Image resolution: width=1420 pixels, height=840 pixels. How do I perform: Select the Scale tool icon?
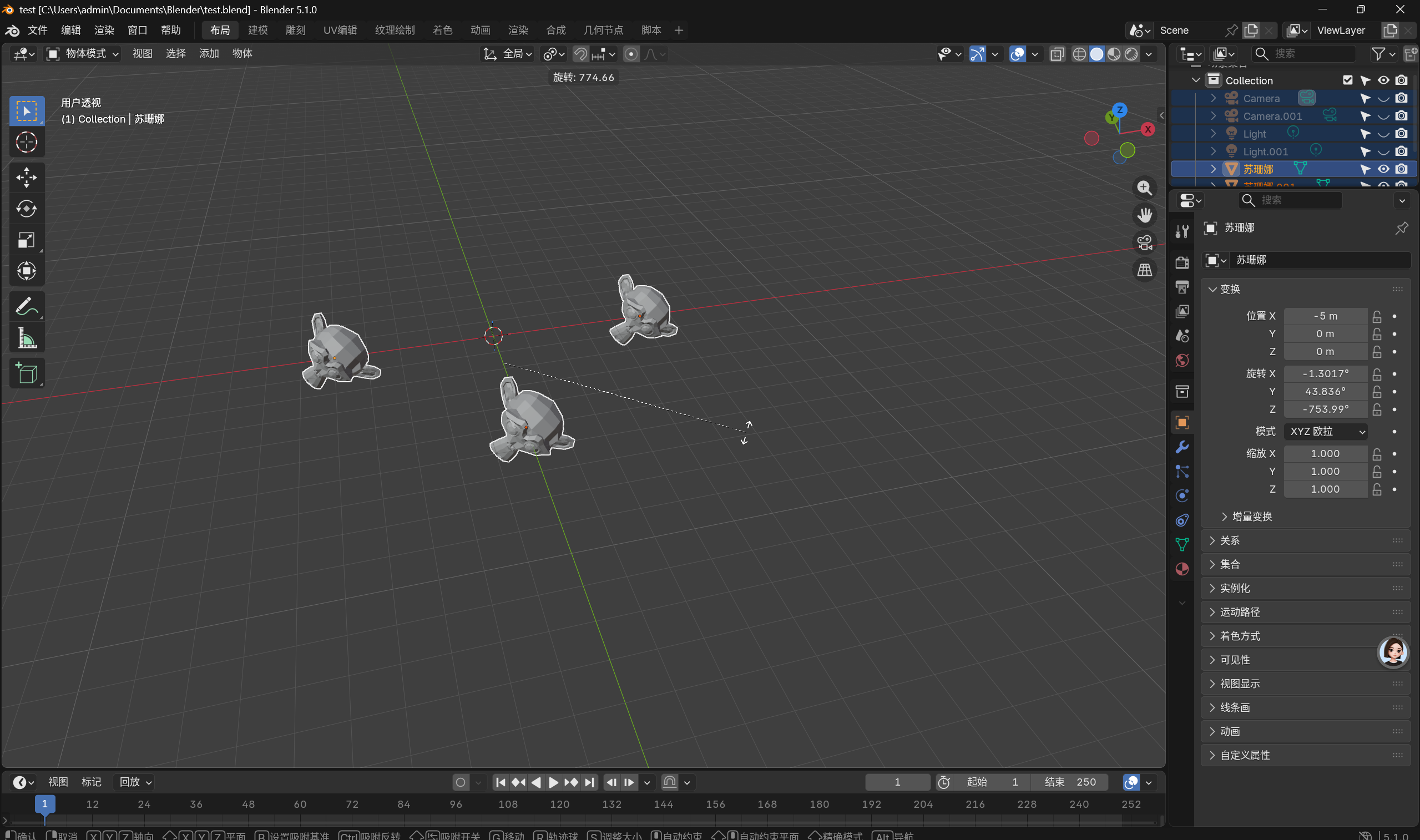[x=26, y=240]
